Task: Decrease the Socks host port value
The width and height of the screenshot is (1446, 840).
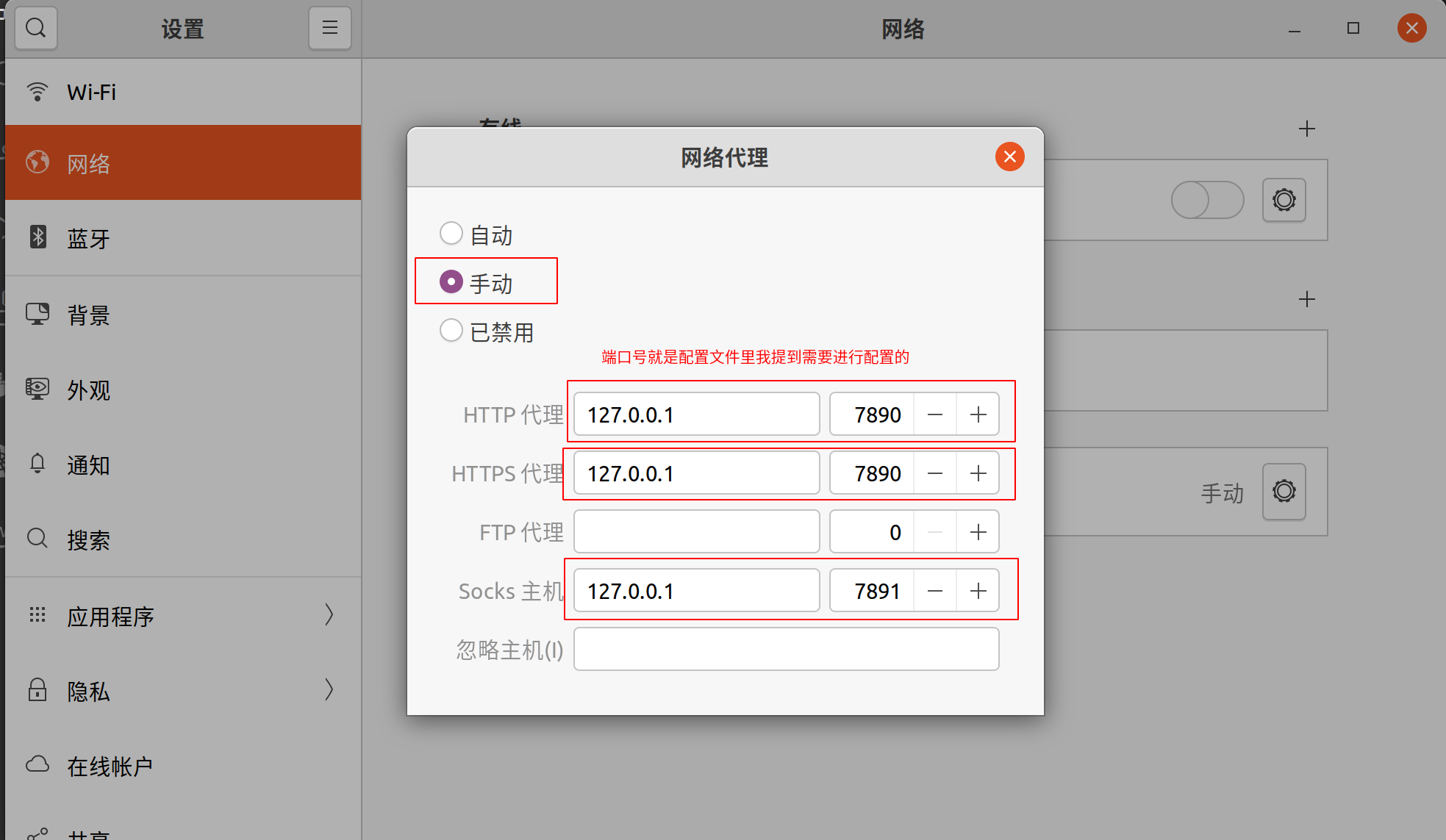Action: [934, 591]
